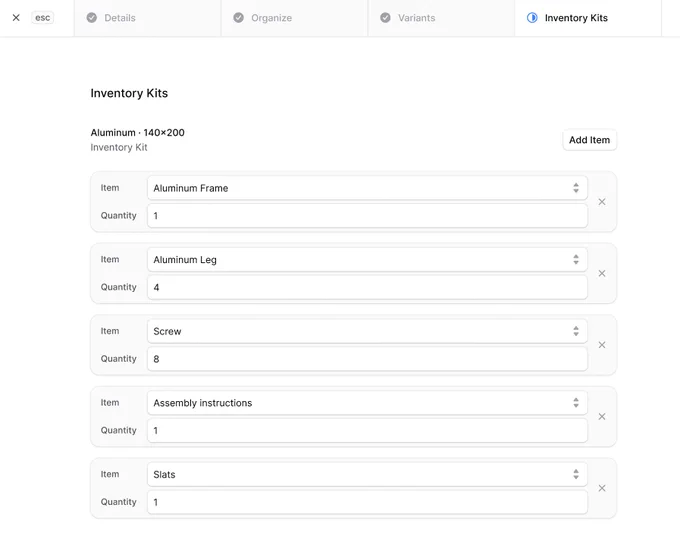Click the Details completed checkmark icon
680x536 pixels.
tap(92, 18)
